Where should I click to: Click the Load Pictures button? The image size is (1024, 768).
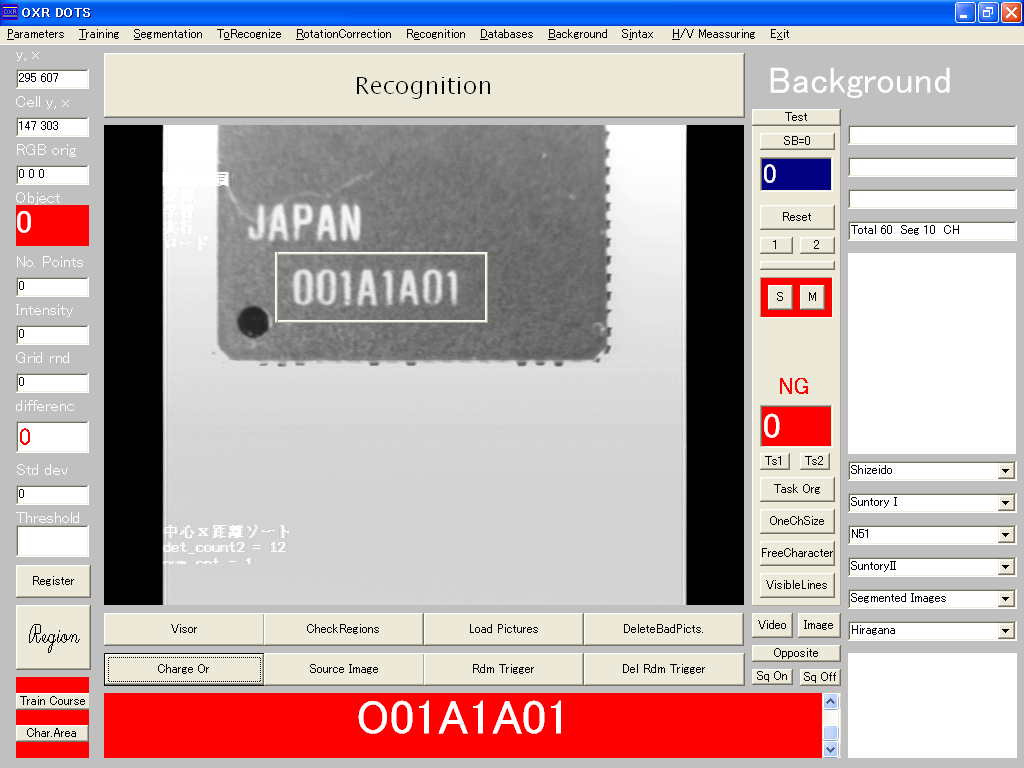(503, 629)
